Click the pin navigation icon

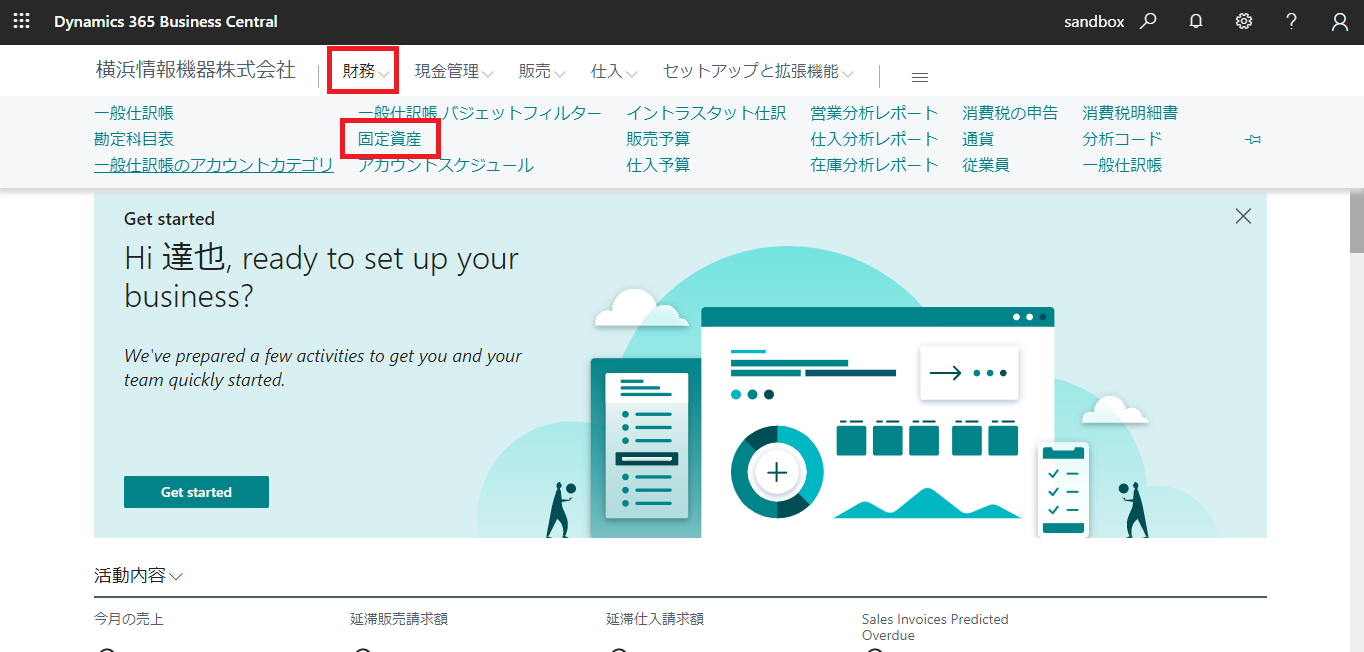1252,140
